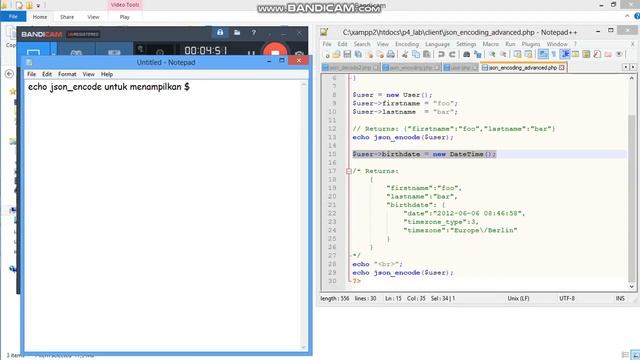This screenshot has height=360, width=640.
Task: Click Find binoculars icon in Notepad++
Action: coord(467,54)
